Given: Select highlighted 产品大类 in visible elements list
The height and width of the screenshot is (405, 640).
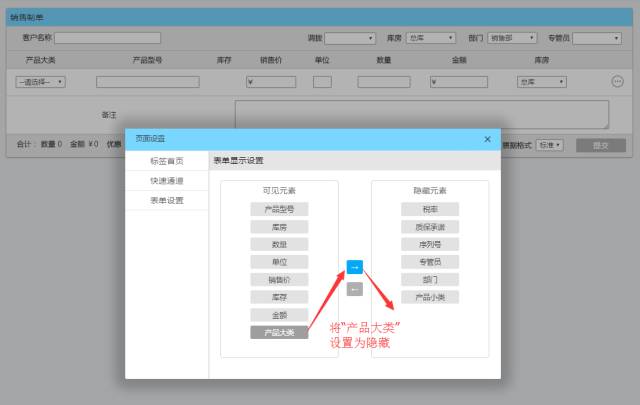Looking at the screenshot, I should tap(279, 332).
